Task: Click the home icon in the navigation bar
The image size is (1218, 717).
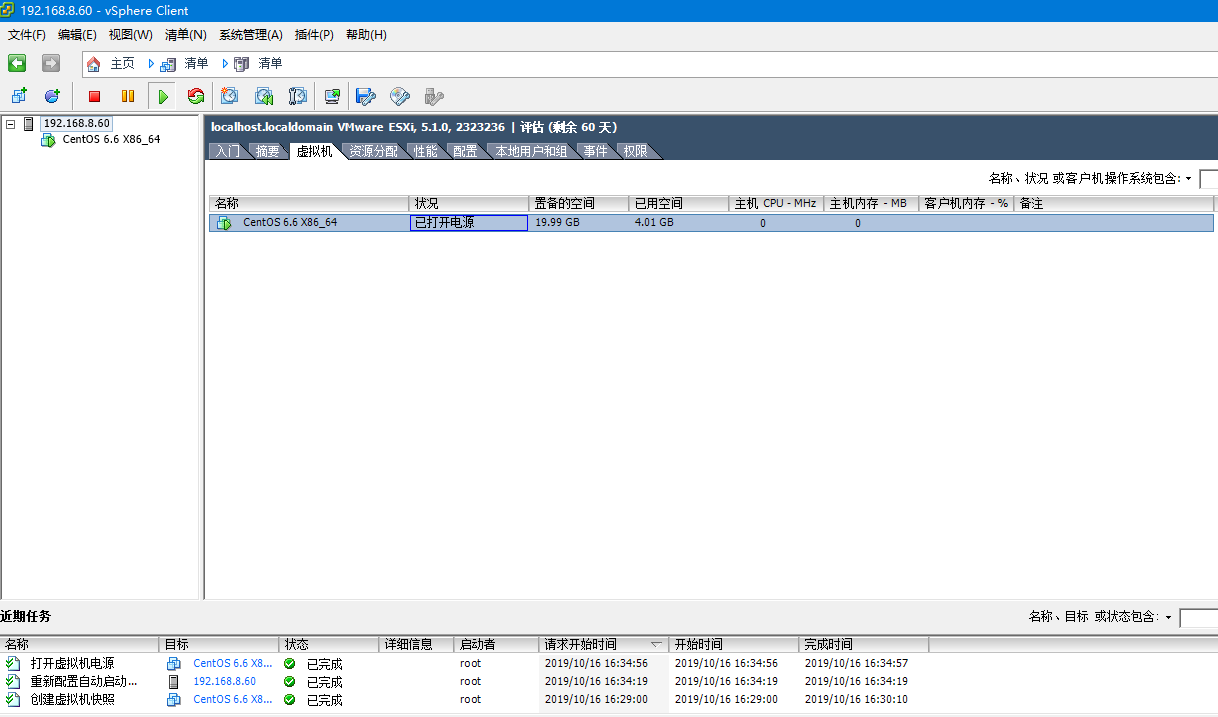Action: pos(94,64)
